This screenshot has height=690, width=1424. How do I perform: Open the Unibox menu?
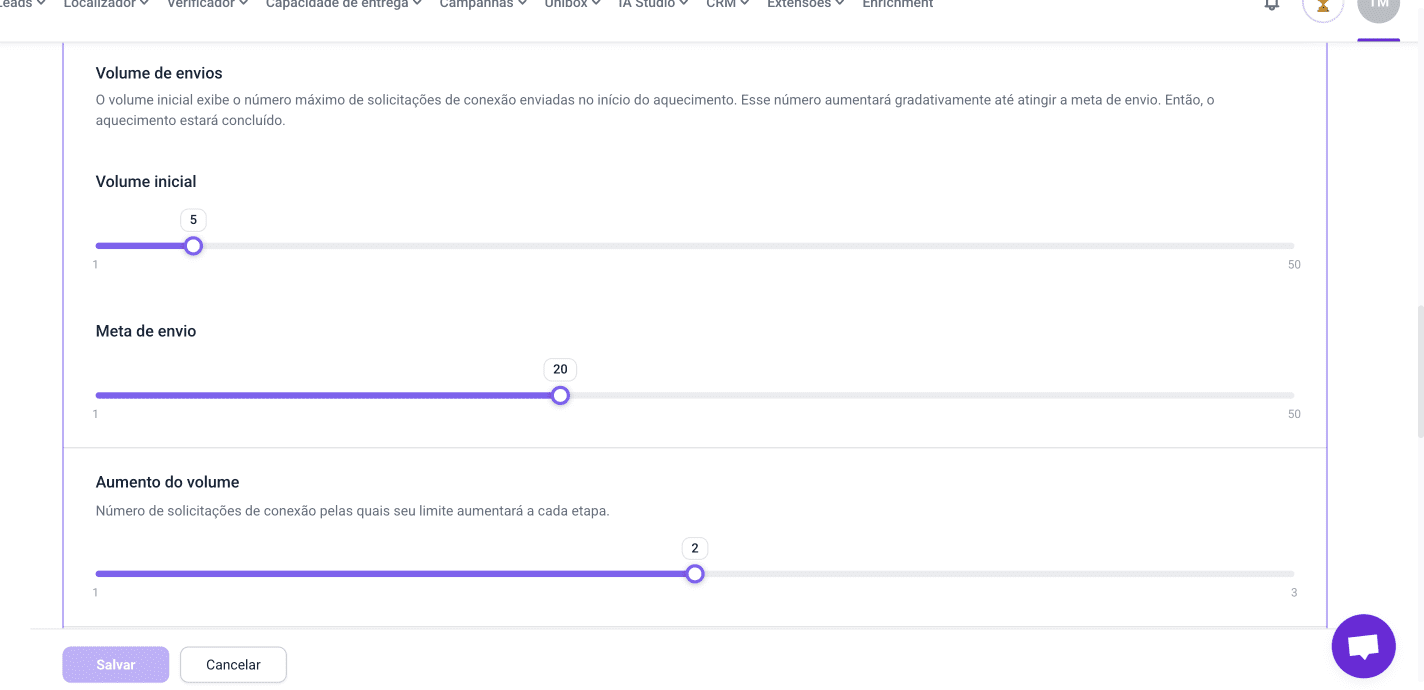pyautogui.click(x=572, y=5)
